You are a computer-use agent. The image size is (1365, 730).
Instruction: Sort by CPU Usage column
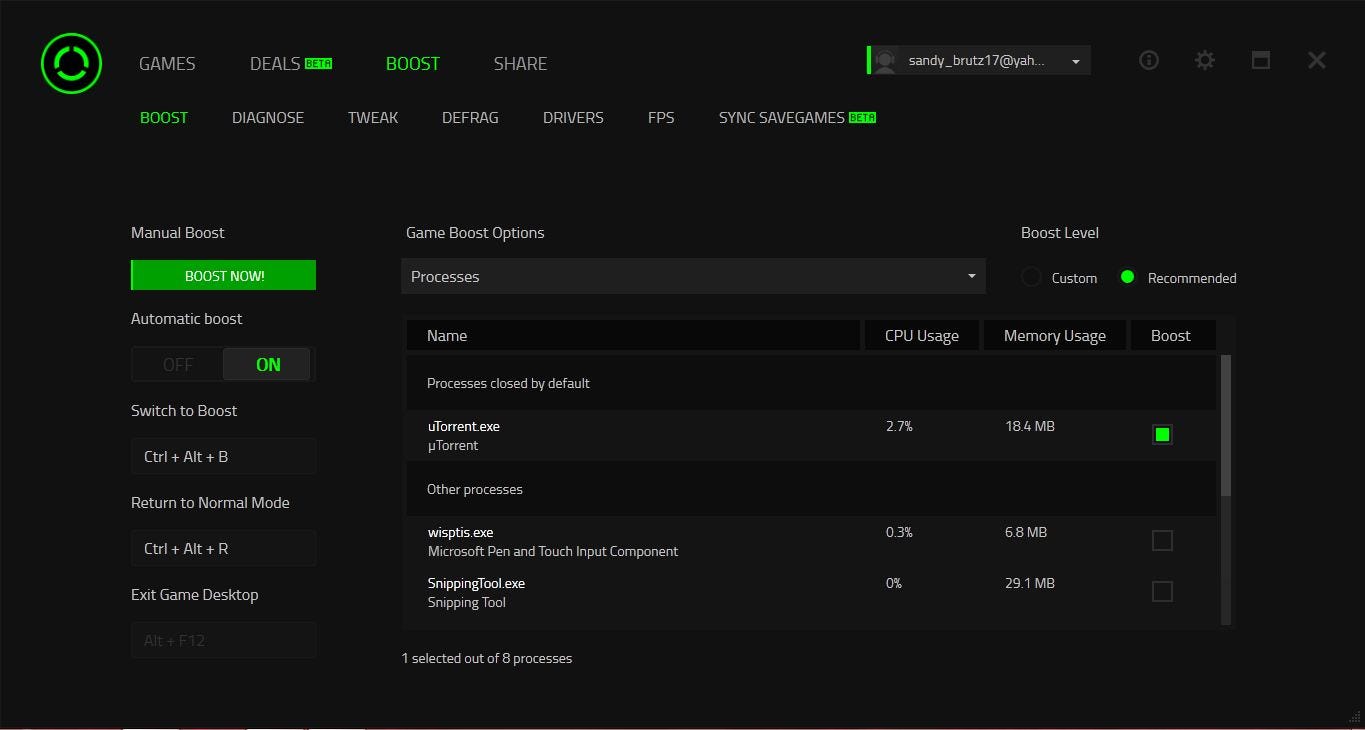click(x=922, y=335)
